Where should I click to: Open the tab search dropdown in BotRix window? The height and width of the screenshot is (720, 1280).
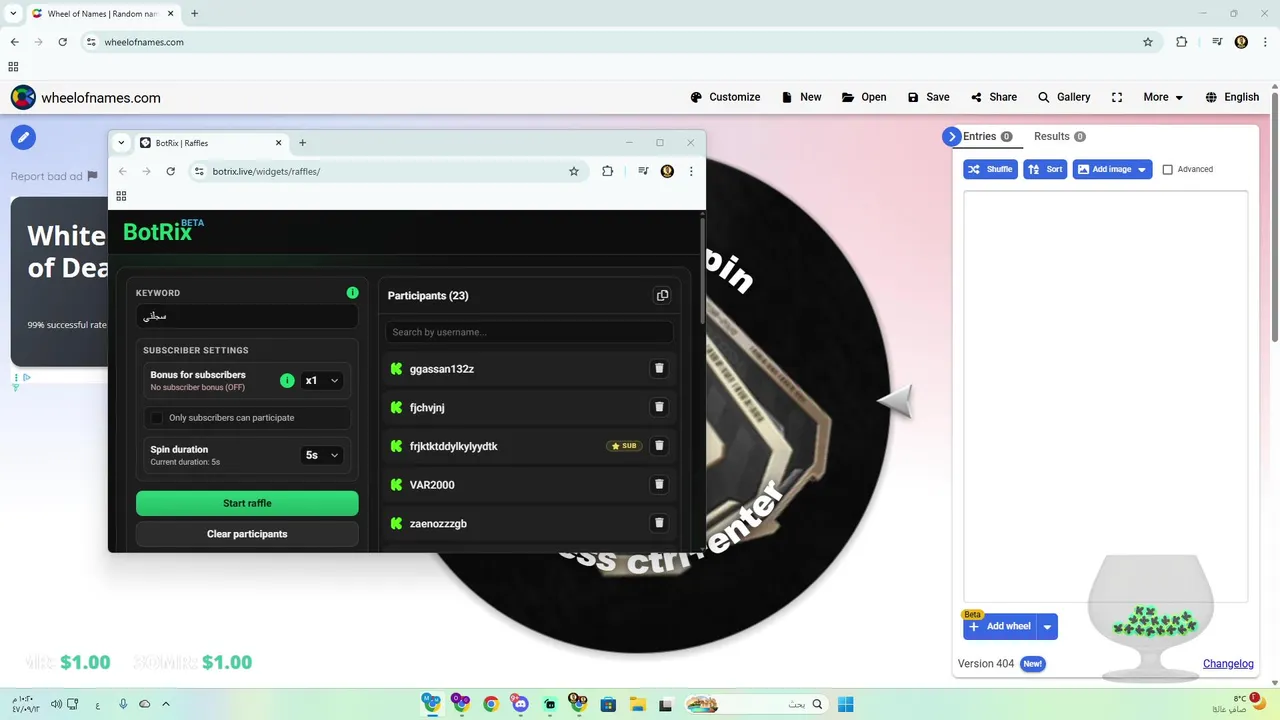click(121, 143)
